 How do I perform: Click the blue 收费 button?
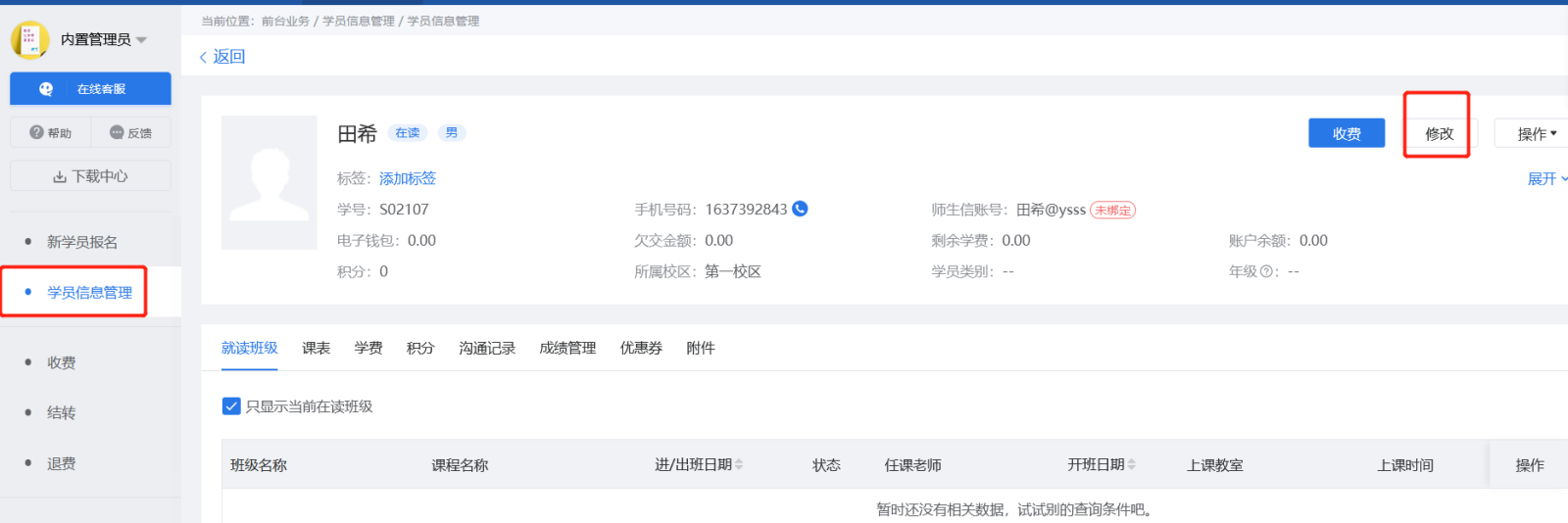pyautogui.click(x=1347, y=133)
